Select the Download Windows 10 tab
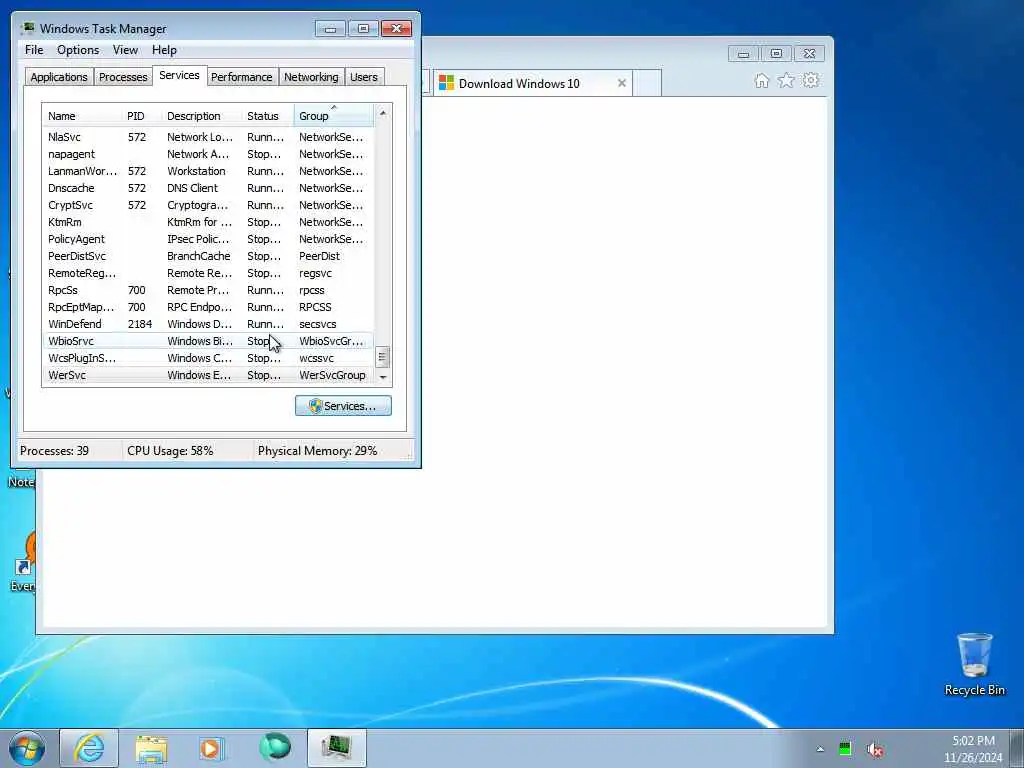 [x=532, y=83]
